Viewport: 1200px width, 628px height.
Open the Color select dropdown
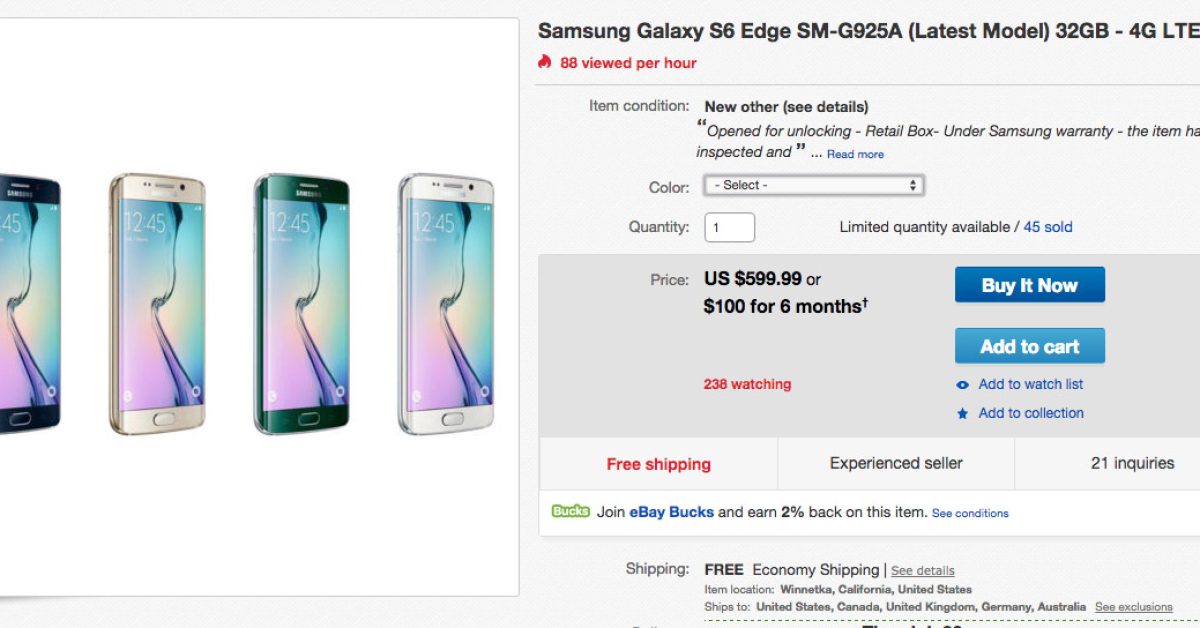pyautogui.click(x=813, y=185)
